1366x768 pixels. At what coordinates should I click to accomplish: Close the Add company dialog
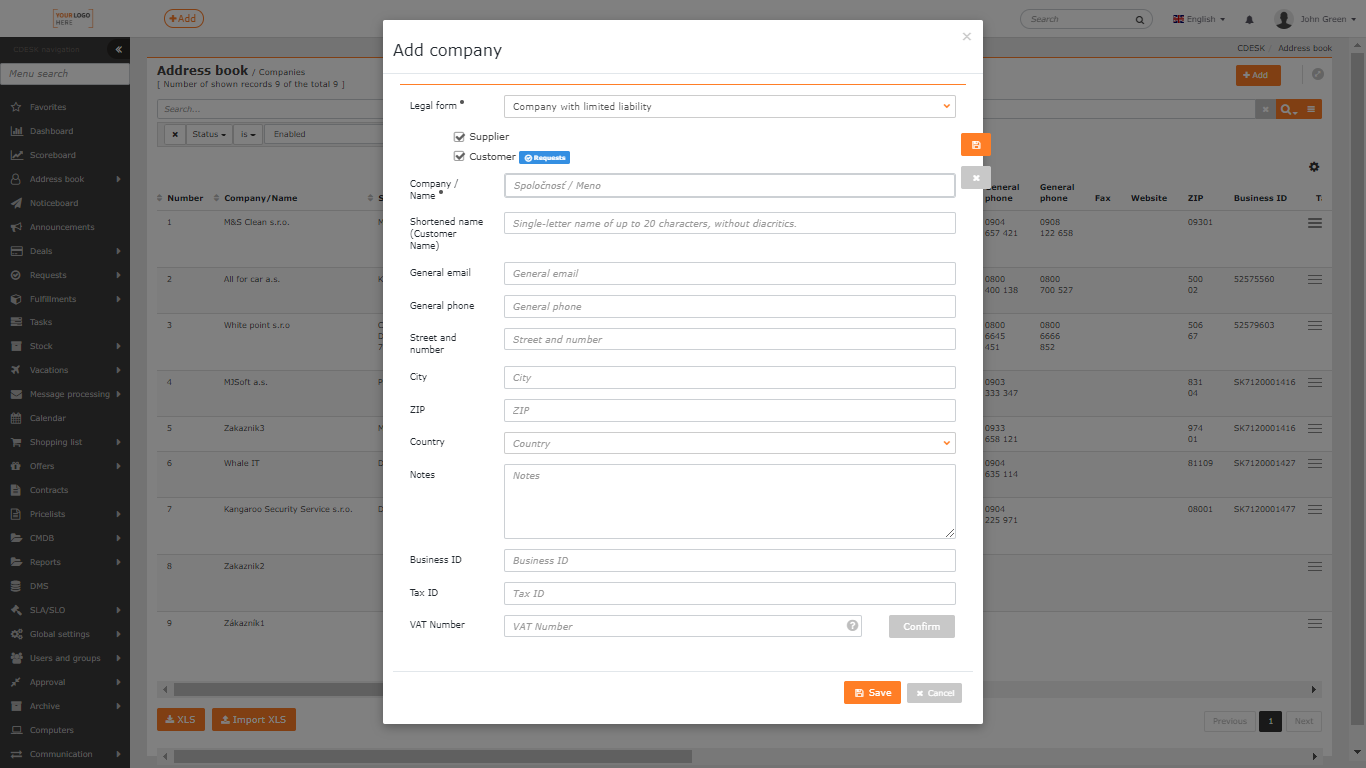[x=966, y=37]
